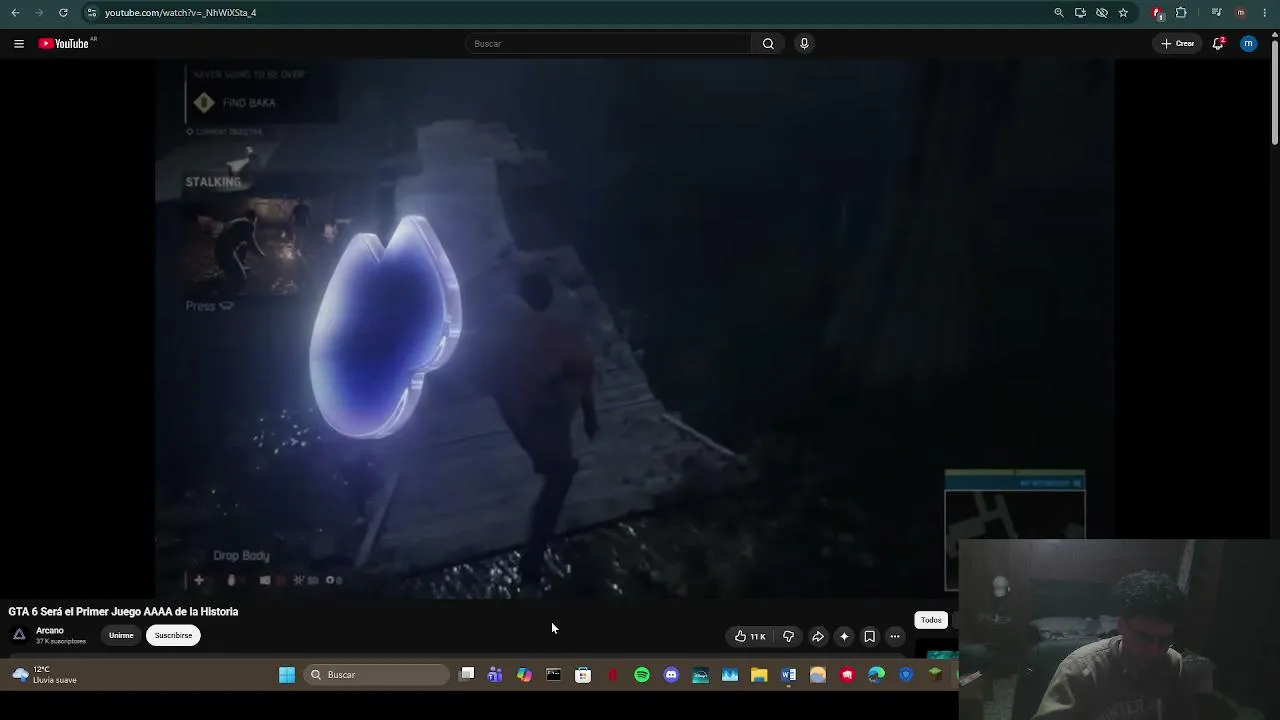Click the Unirme button
This screenshot has width=1280, height=720.
pyautogui.click(x=121, y=635)
